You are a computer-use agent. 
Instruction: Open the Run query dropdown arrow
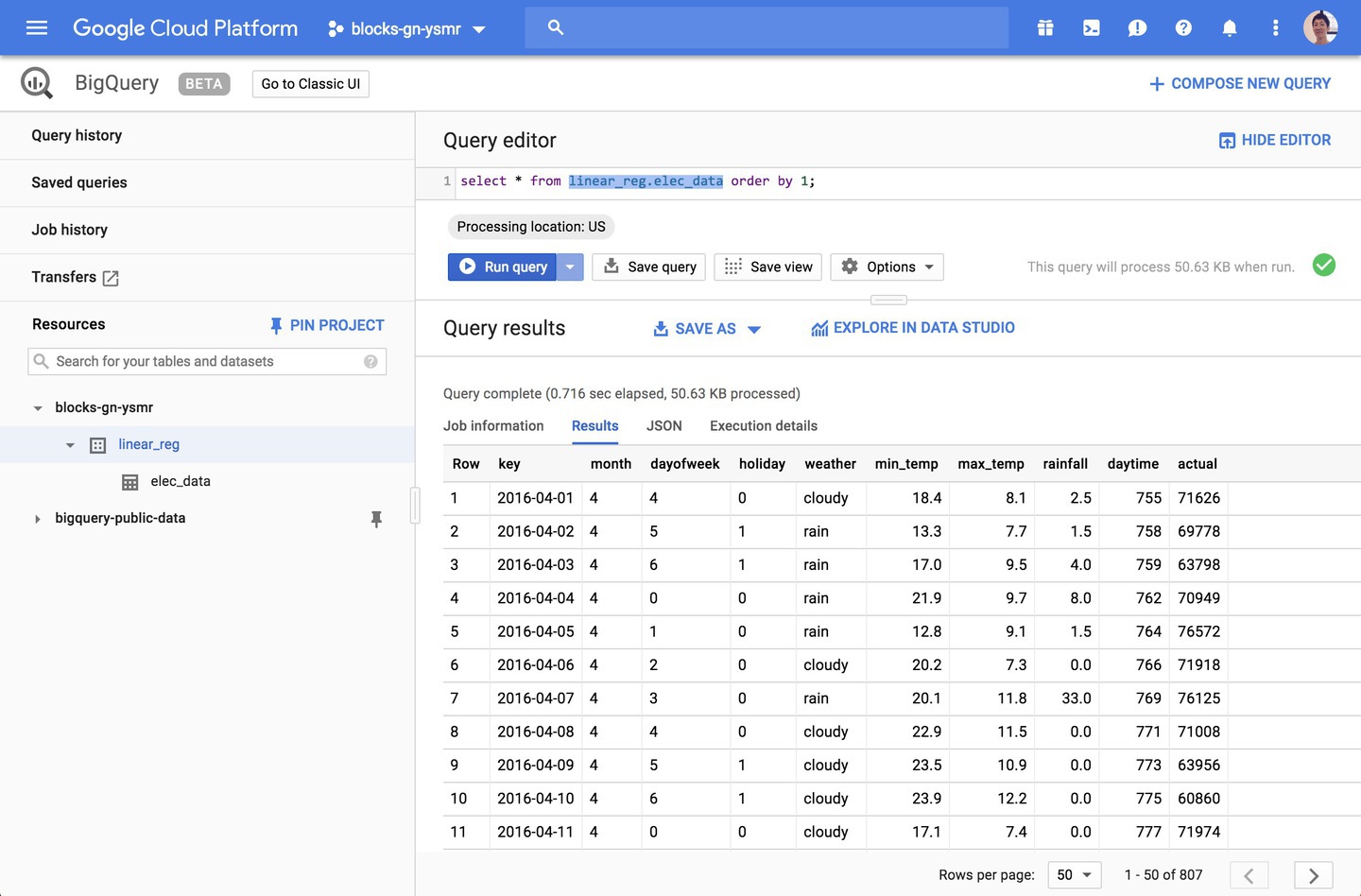pos(570,267)
